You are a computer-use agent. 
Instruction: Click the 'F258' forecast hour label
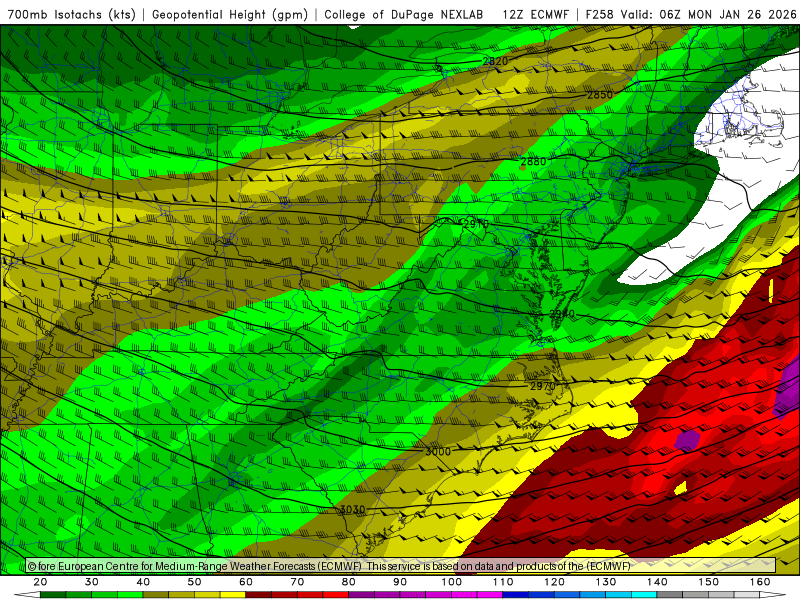pos(599,14)
